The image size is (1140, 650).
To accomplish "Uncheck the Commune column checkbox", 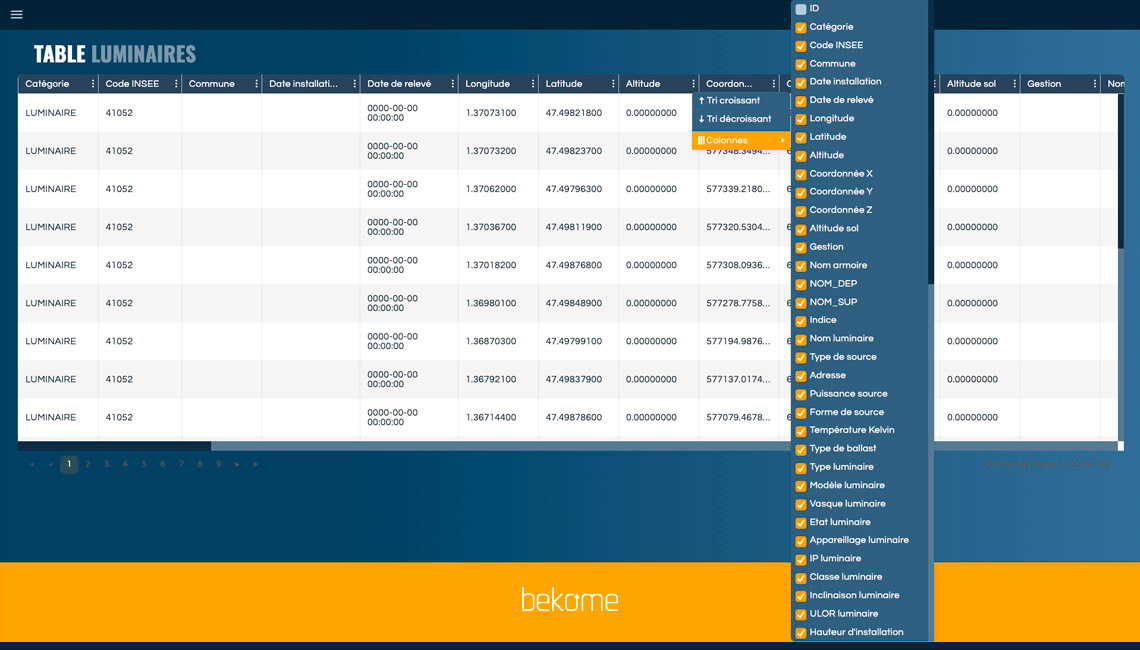I will 801,64.
